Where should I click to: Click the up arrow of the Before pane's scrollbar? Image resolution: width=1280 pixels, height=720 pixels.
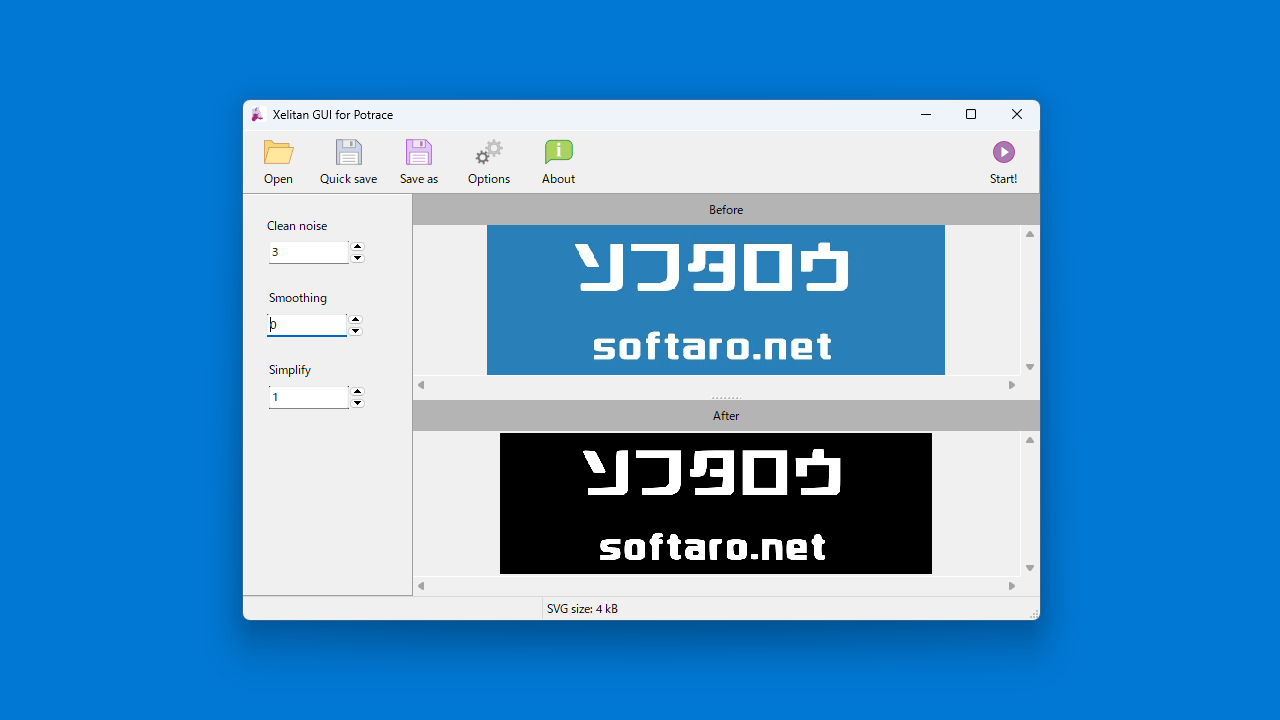[1030, 234]
